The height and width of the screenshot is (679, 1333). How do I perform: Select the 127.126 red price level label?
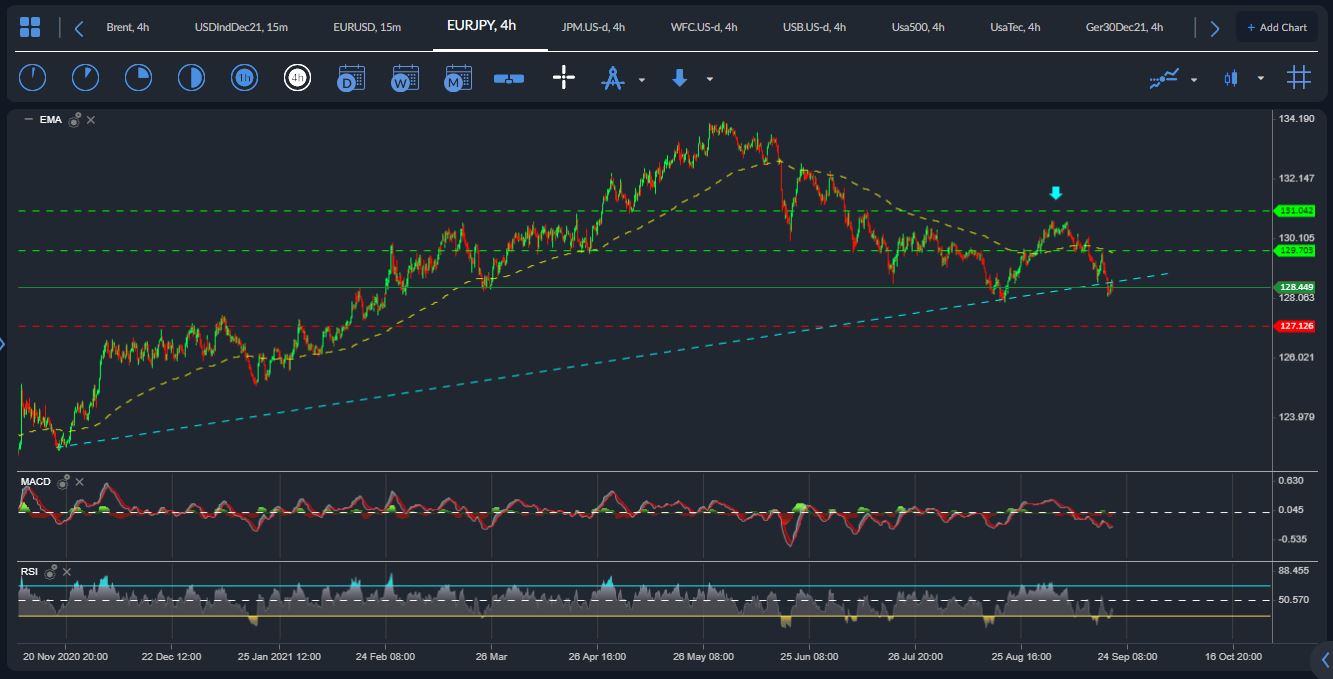(x=1294, y=326)
